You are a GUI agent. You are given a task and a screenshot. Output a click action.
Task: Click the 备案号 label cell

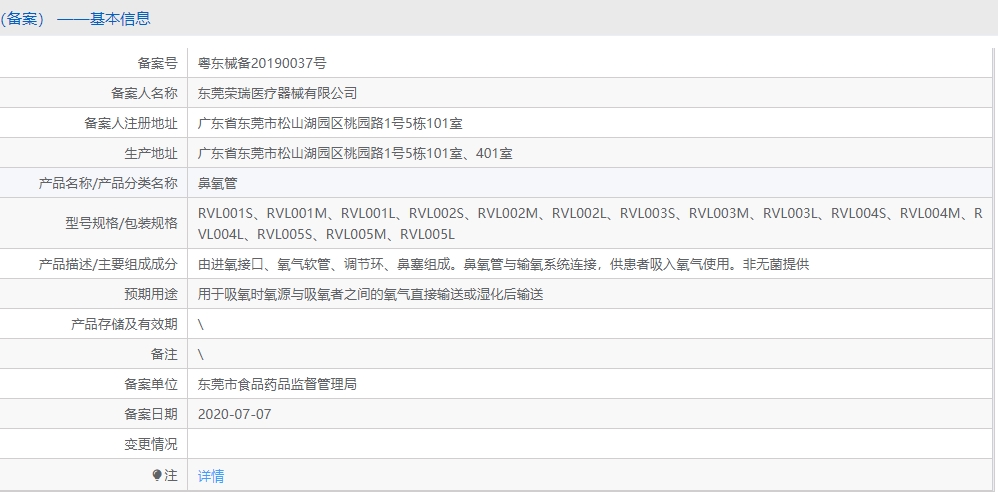pyautogui.click(x=157, y=63)
